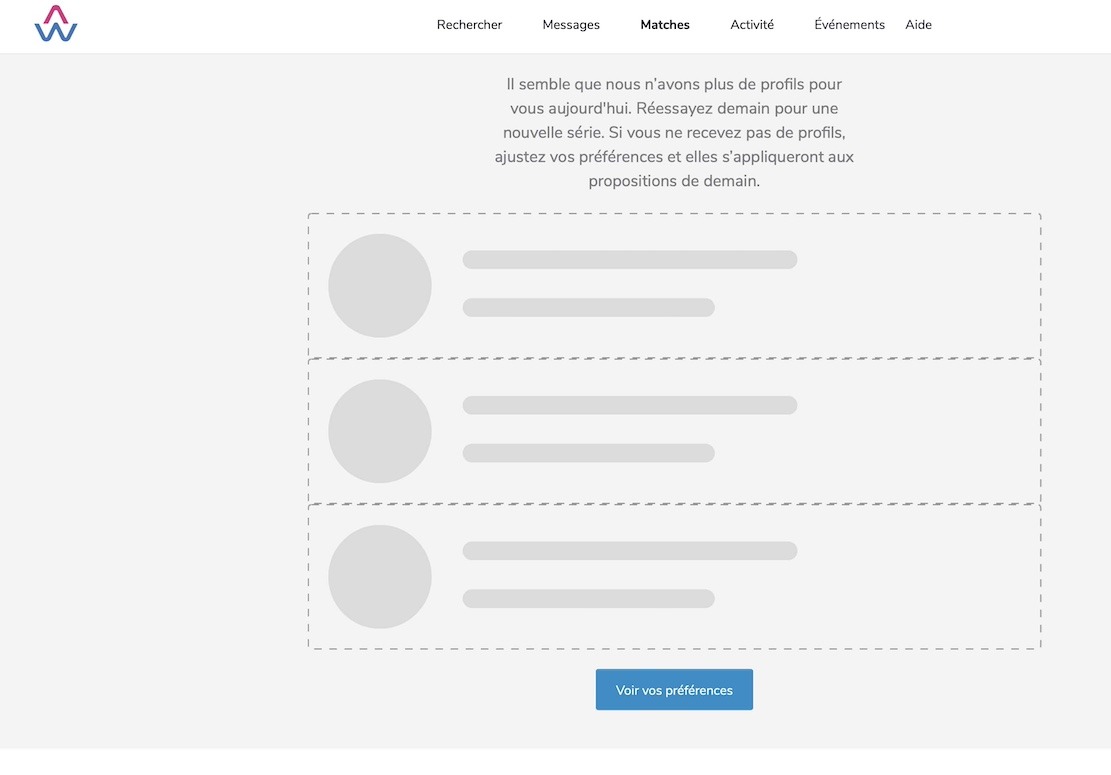Click the long placeholder bar in second card
This screenshot has height=775, width=1111.
630,405
